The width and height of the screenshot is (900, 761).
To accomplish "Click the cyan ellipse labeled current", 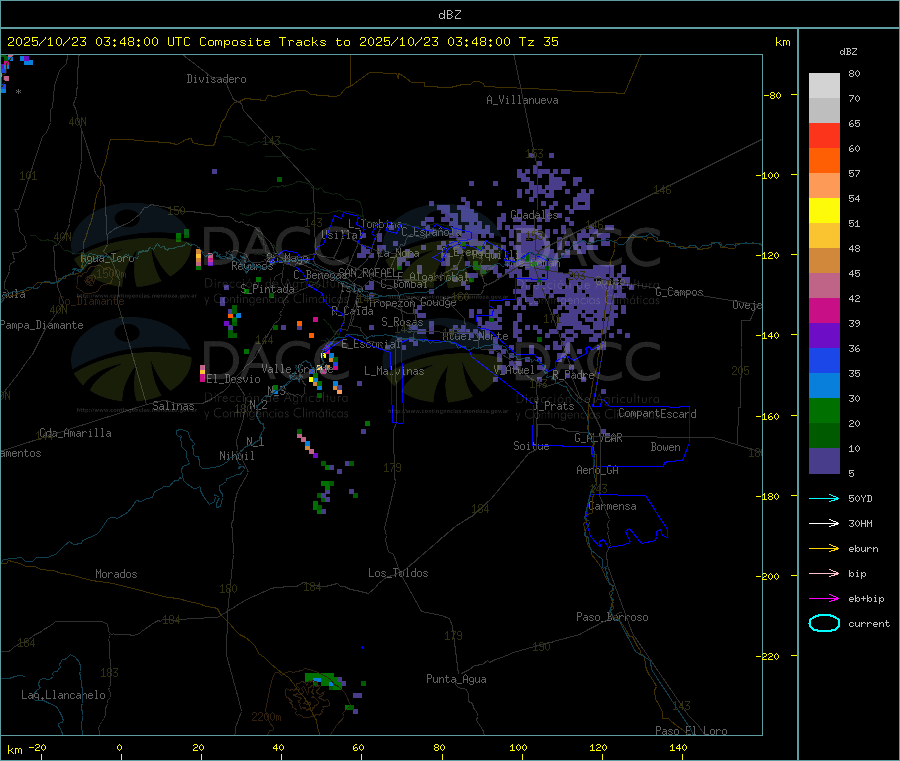I will [824, 623].
